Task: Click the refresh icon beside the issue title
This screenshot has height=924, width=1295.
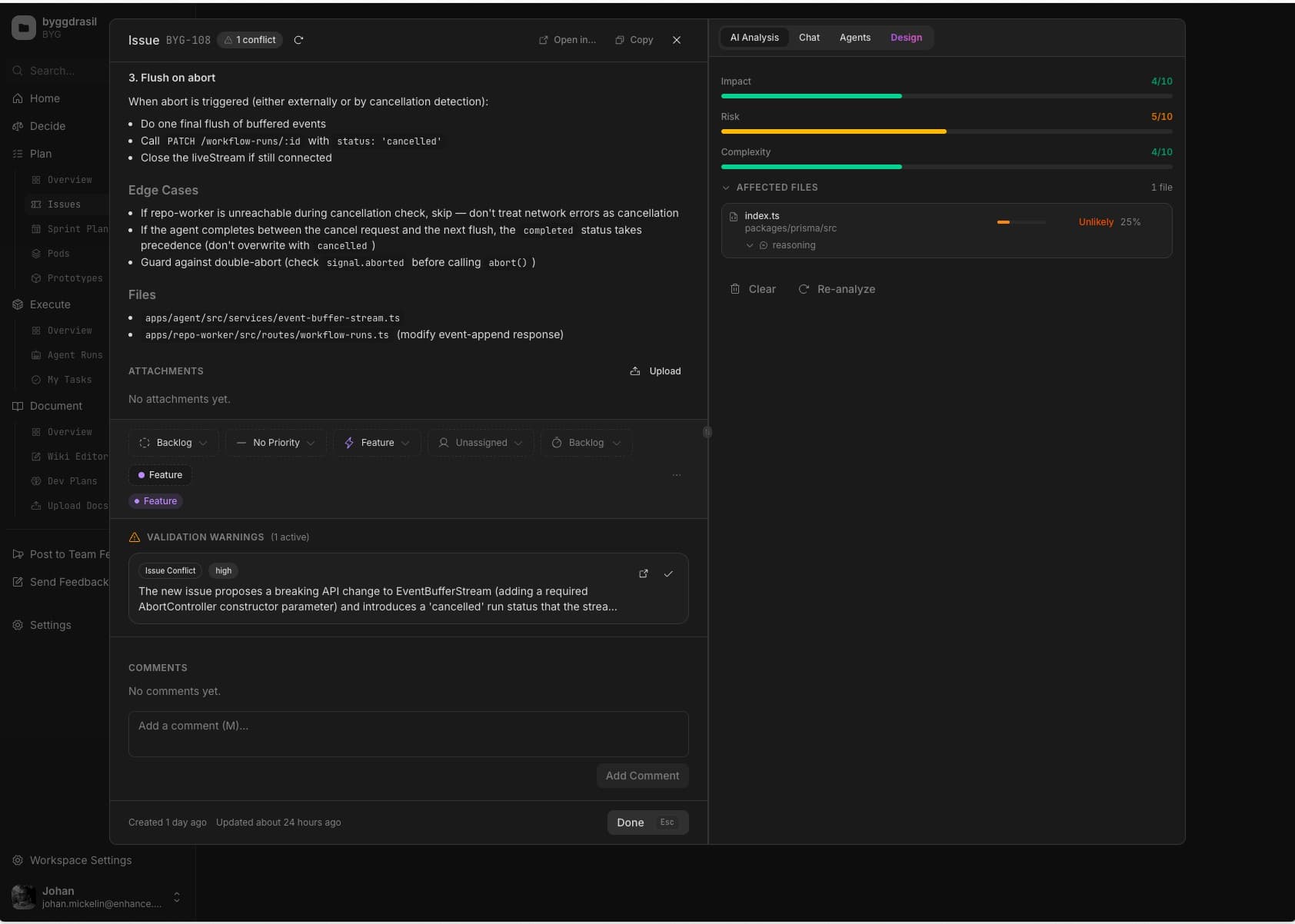Action: [x=299, y=40]
